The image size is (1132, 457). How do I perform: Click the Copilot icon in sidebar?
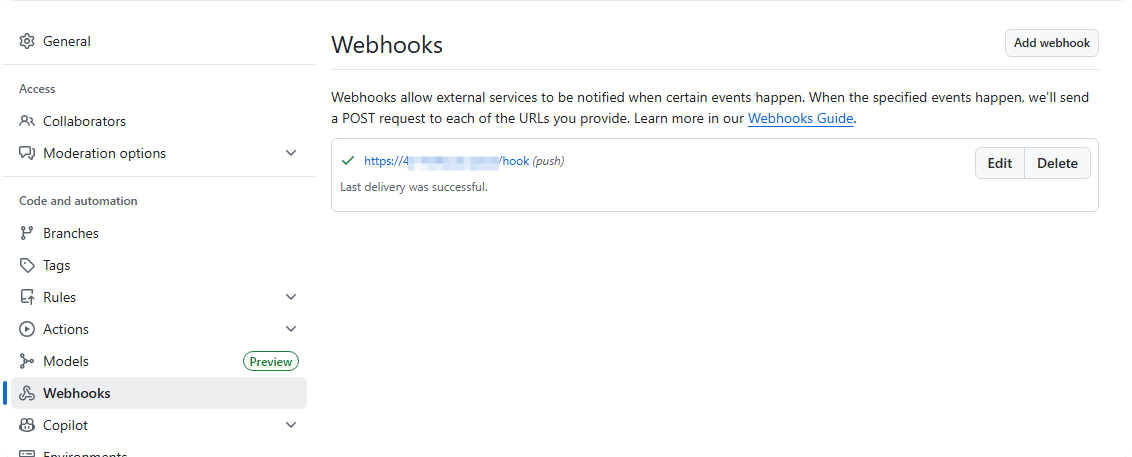27,425
